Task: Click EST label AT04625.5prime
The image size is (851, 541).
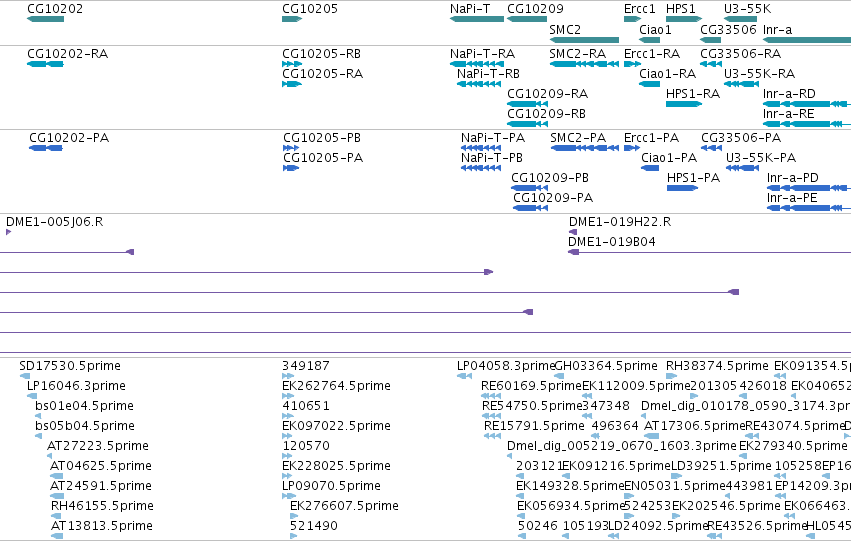Action: coord(101,466)
